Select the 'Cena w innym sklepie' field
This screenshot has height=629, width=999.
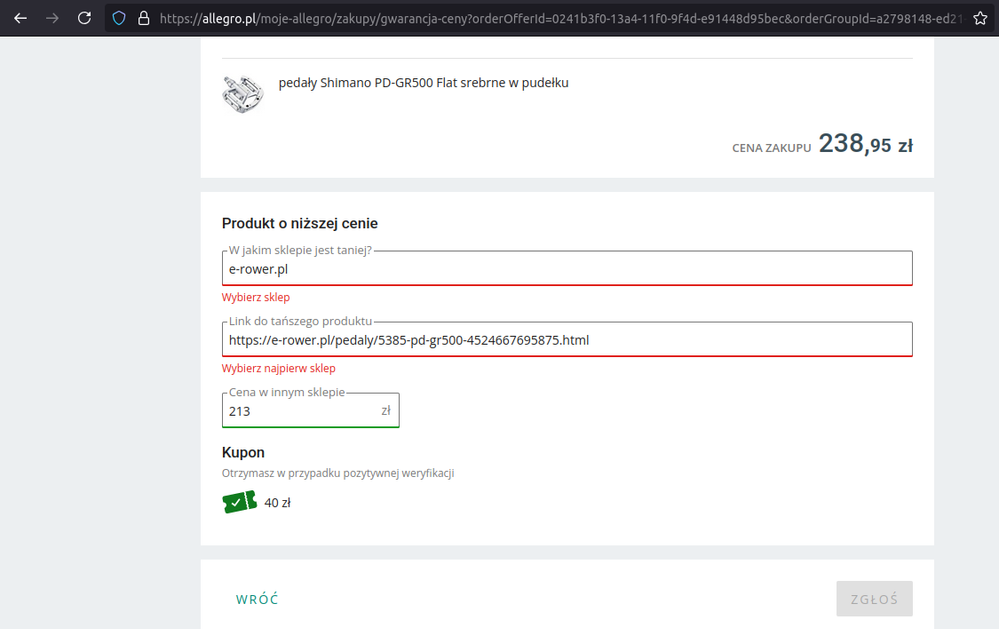tap(300, 411)
